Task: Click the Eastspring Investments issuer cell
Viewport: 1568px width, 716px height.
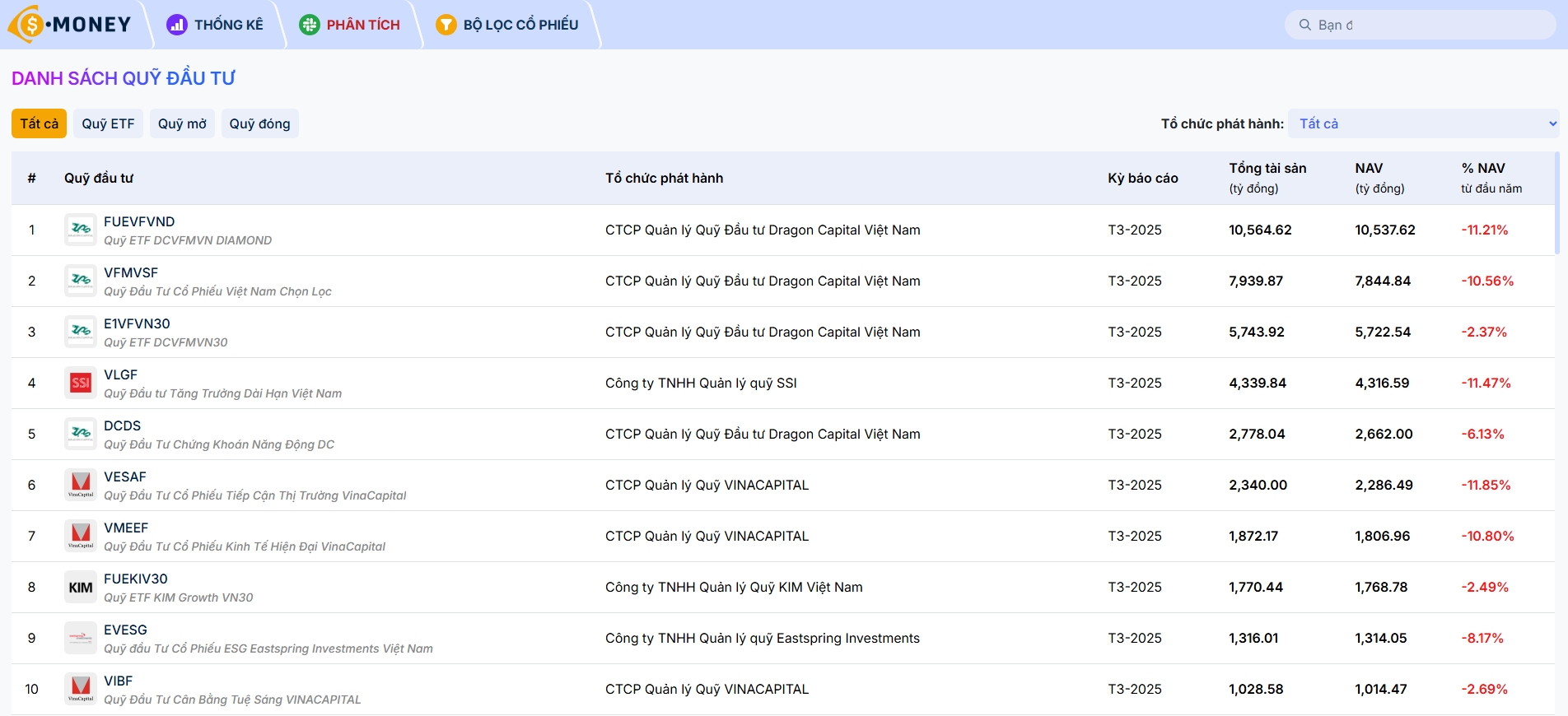Action: 763,638
